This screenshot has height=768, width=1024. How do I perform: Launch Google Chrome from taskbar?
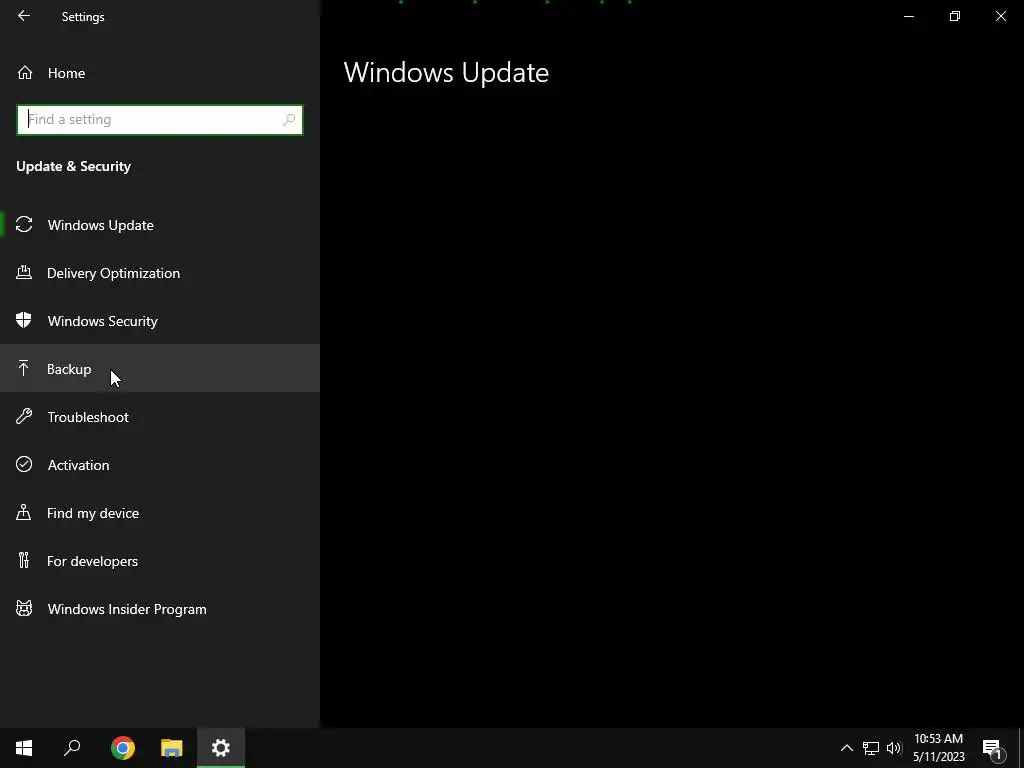(123, 748)
